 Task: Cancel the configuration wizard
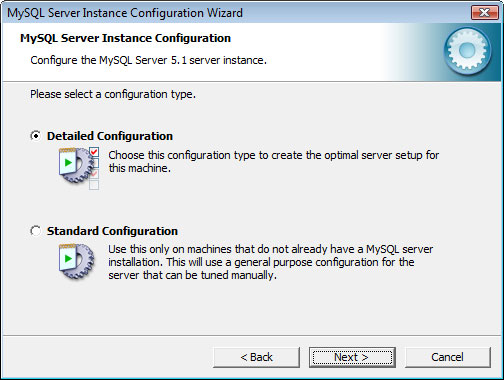448,357
